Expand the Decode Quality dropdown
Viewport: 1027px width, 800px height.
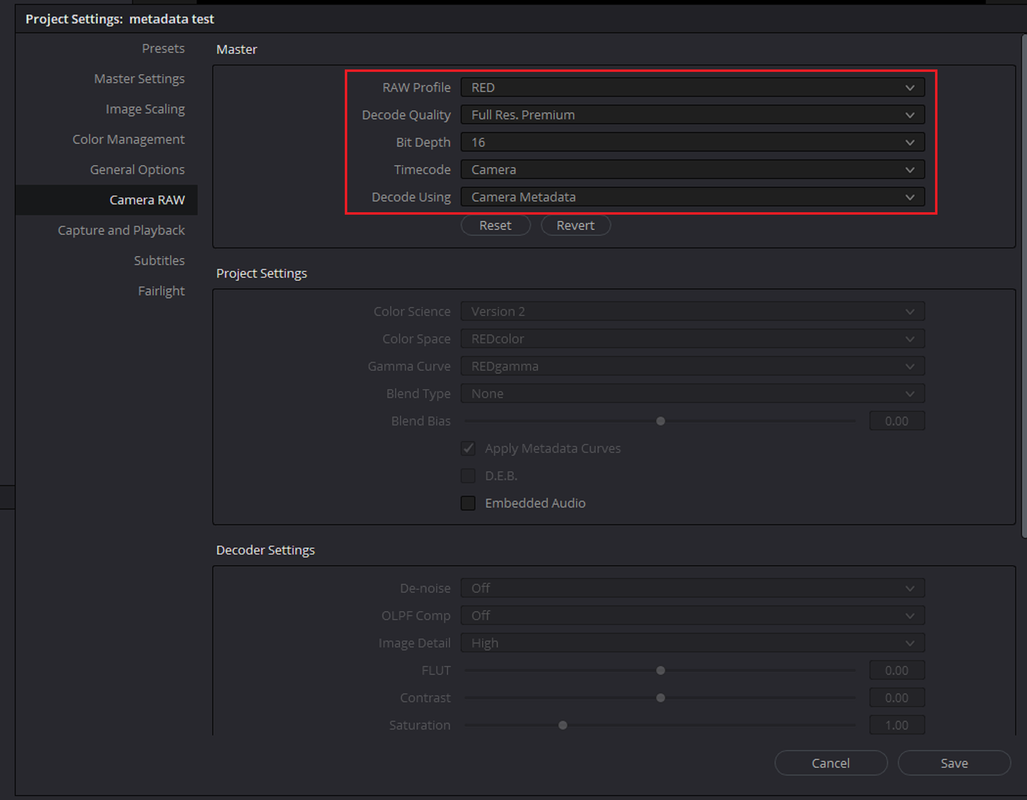pyautogui.click(x=692, y=115)
